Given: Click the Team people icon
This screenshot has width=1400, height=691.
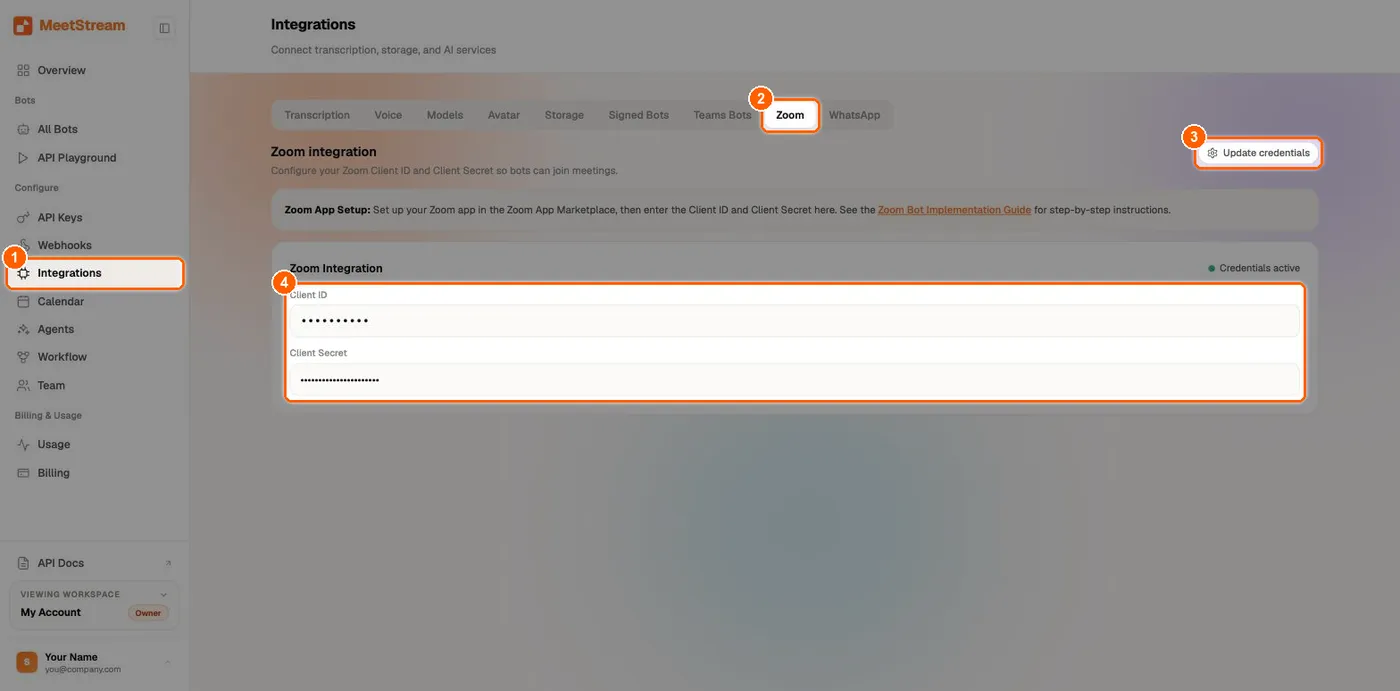Looking at the screenshot, I should 23,385.
